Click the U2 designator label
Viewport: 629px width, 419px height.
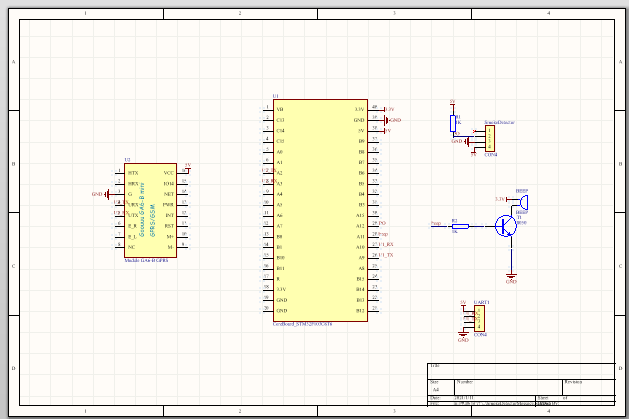coord(128,160)
